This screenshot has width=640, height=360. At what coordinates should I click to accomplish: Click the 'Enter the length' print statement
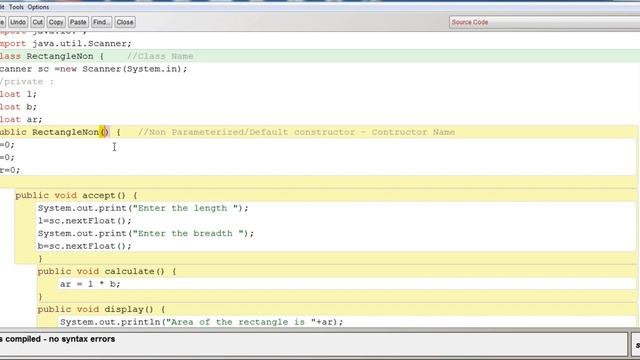click(x=143, y=208)
